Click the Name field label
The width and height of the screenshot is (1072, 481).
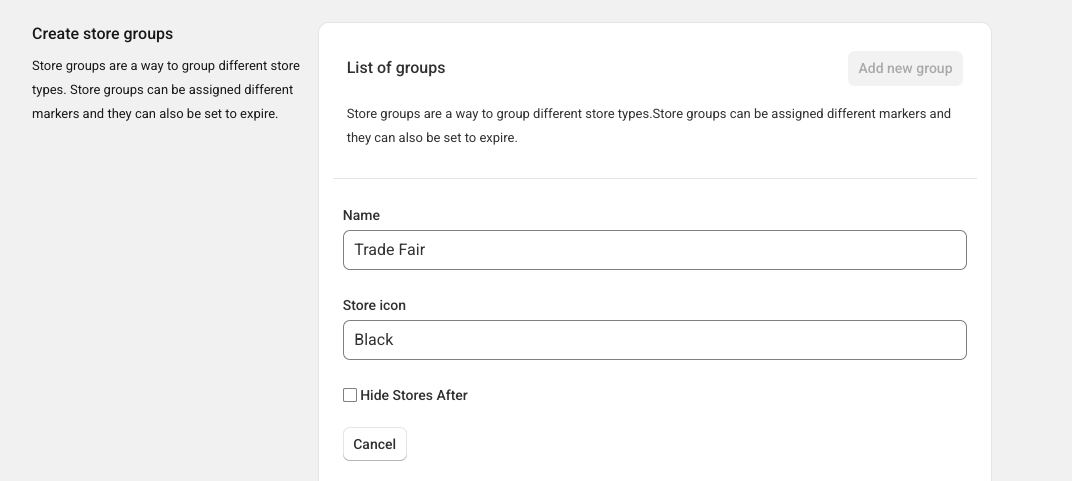click(361, 215)
